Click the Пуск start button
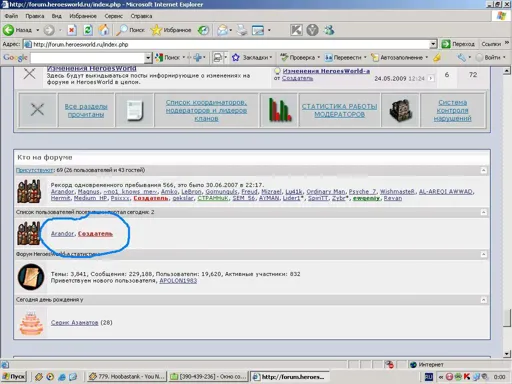 pos(14,377)
